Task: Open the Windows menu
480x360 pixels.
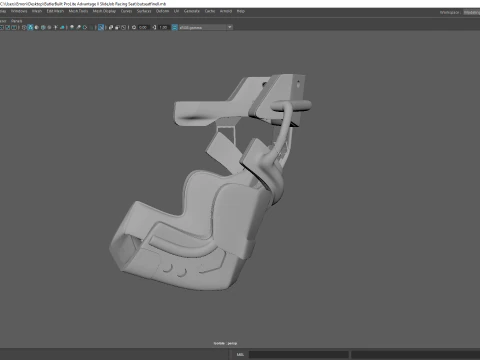Action: tap(19, 11)
